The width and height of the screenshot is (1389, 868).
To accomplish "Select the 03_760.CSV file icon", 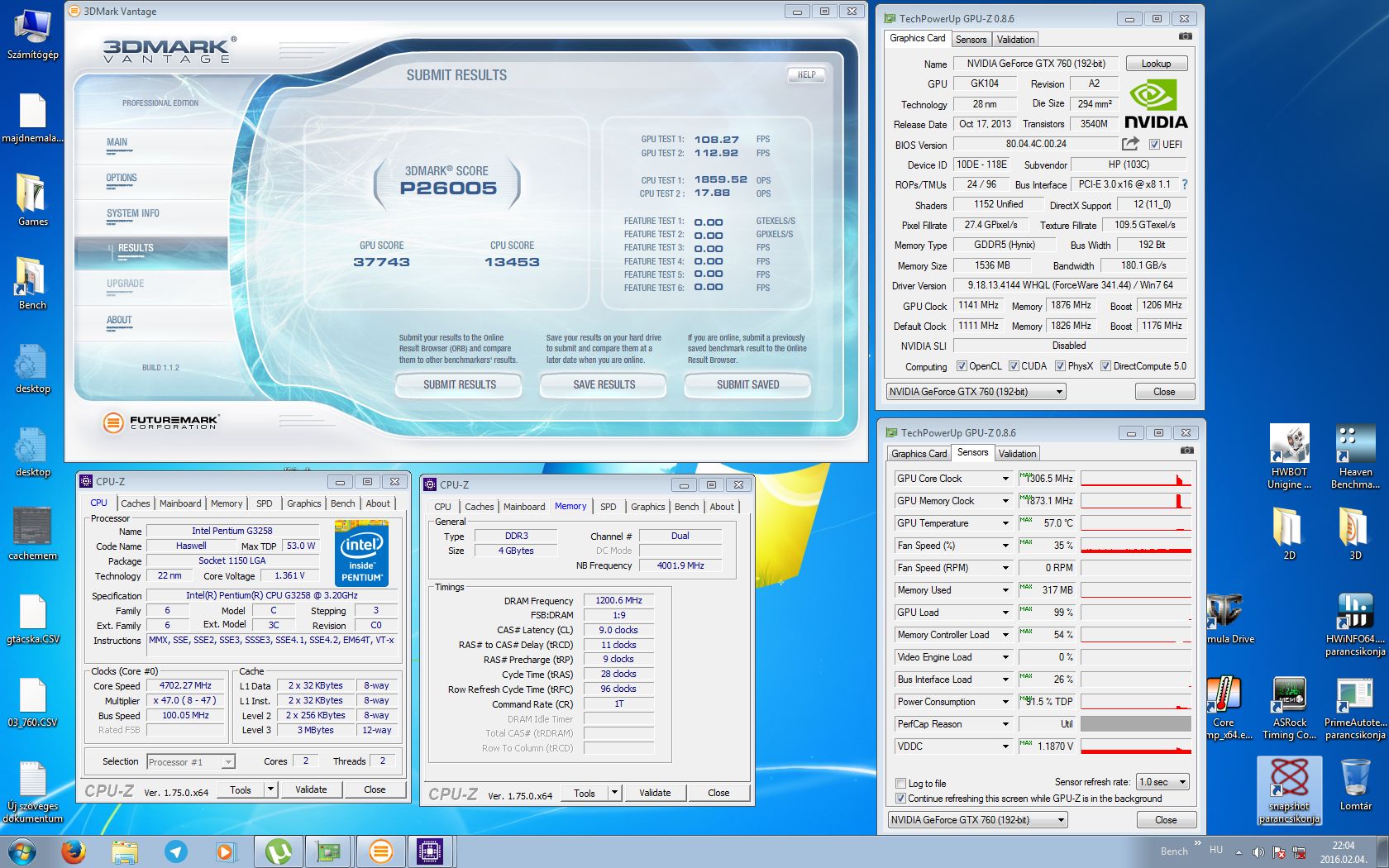I will (32, 701).
